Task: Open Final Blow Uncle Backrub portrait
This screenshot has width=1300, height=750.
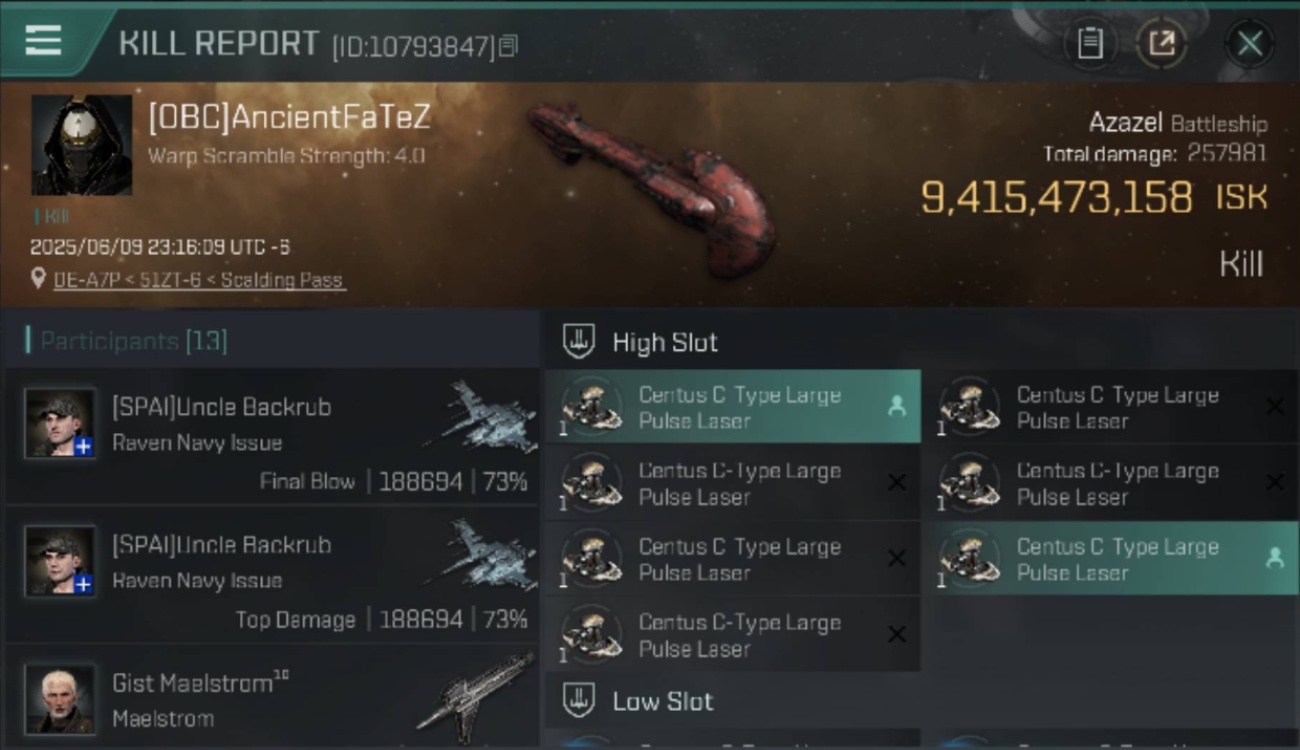Action: 61,423
